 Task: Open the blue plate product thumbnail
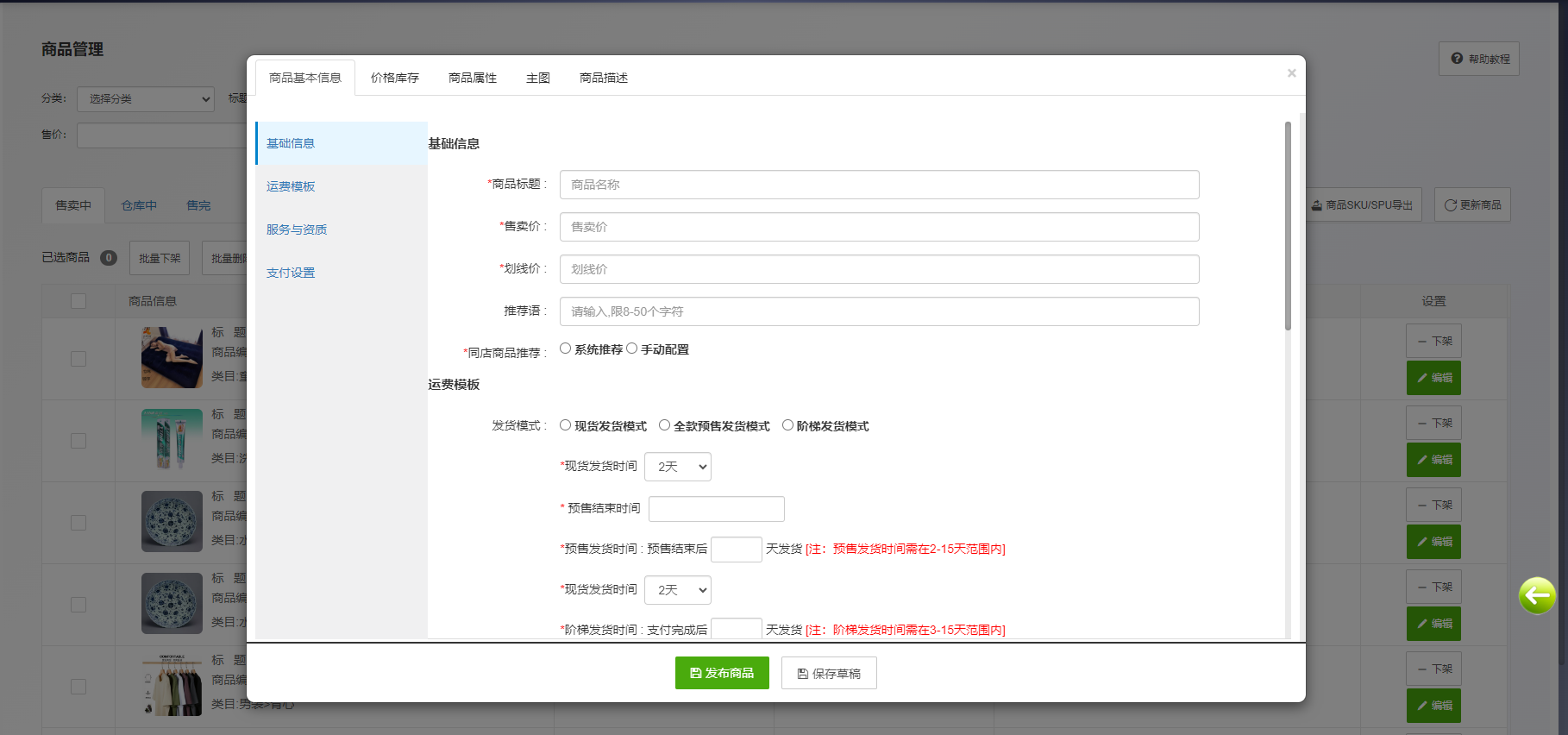[172, 521]
